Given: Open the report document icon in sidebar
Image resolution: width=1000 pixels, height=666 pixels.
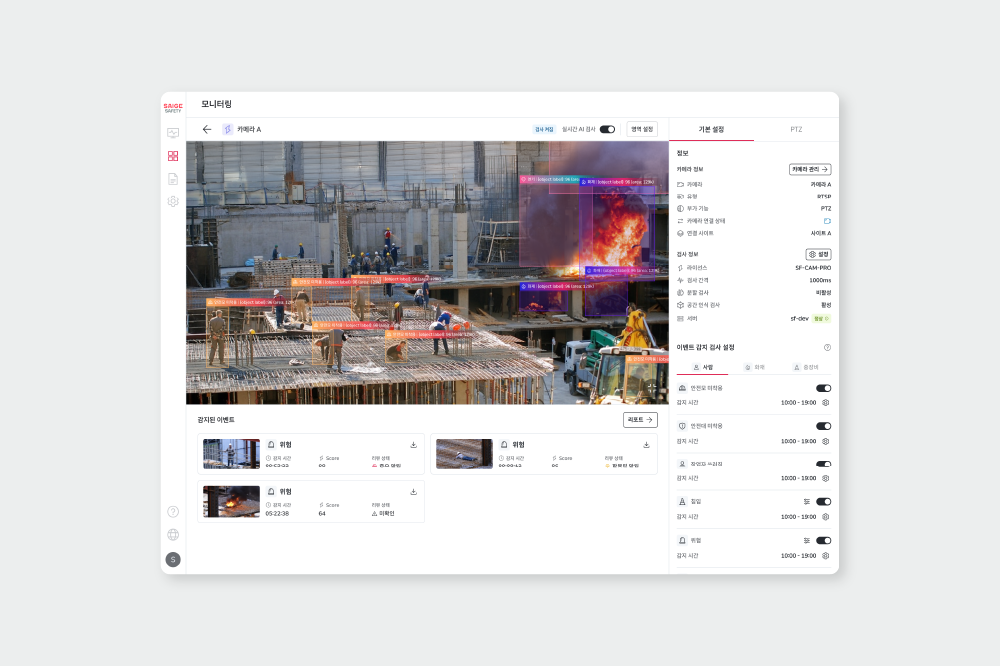Looking at the screenshot, I should coord(173,179).
